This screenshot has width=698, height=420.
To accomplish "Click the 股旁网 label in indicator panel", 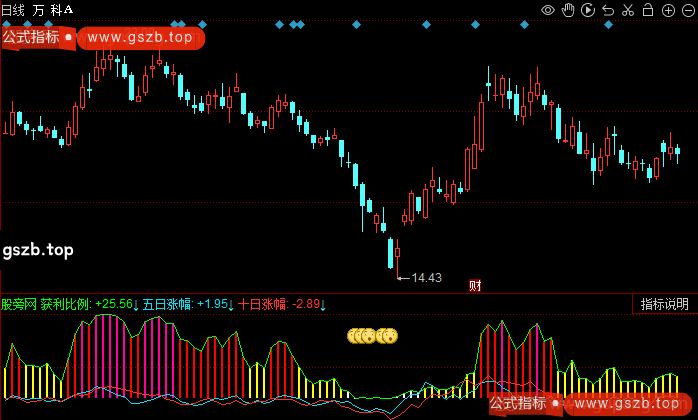I will click(18, 304).
